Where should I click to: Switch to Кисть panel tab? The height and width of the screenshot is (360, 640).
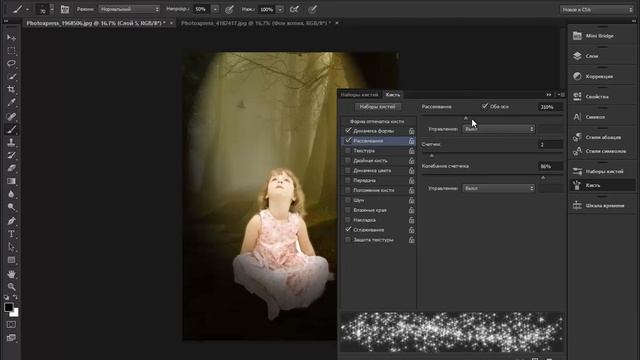[393, 95]
